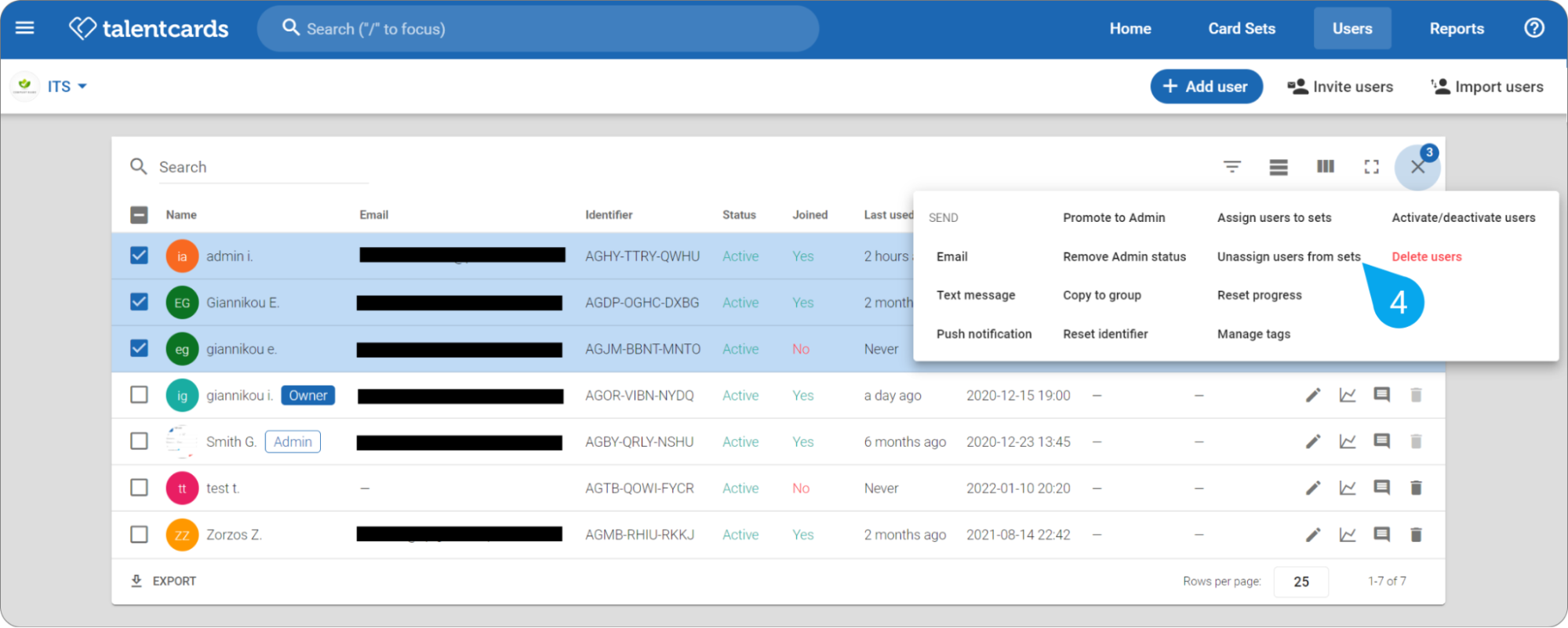Toggle the select-all header checkbox
Screen dimensions: 1568x628
pyautogui.click(x=139, y=215)
